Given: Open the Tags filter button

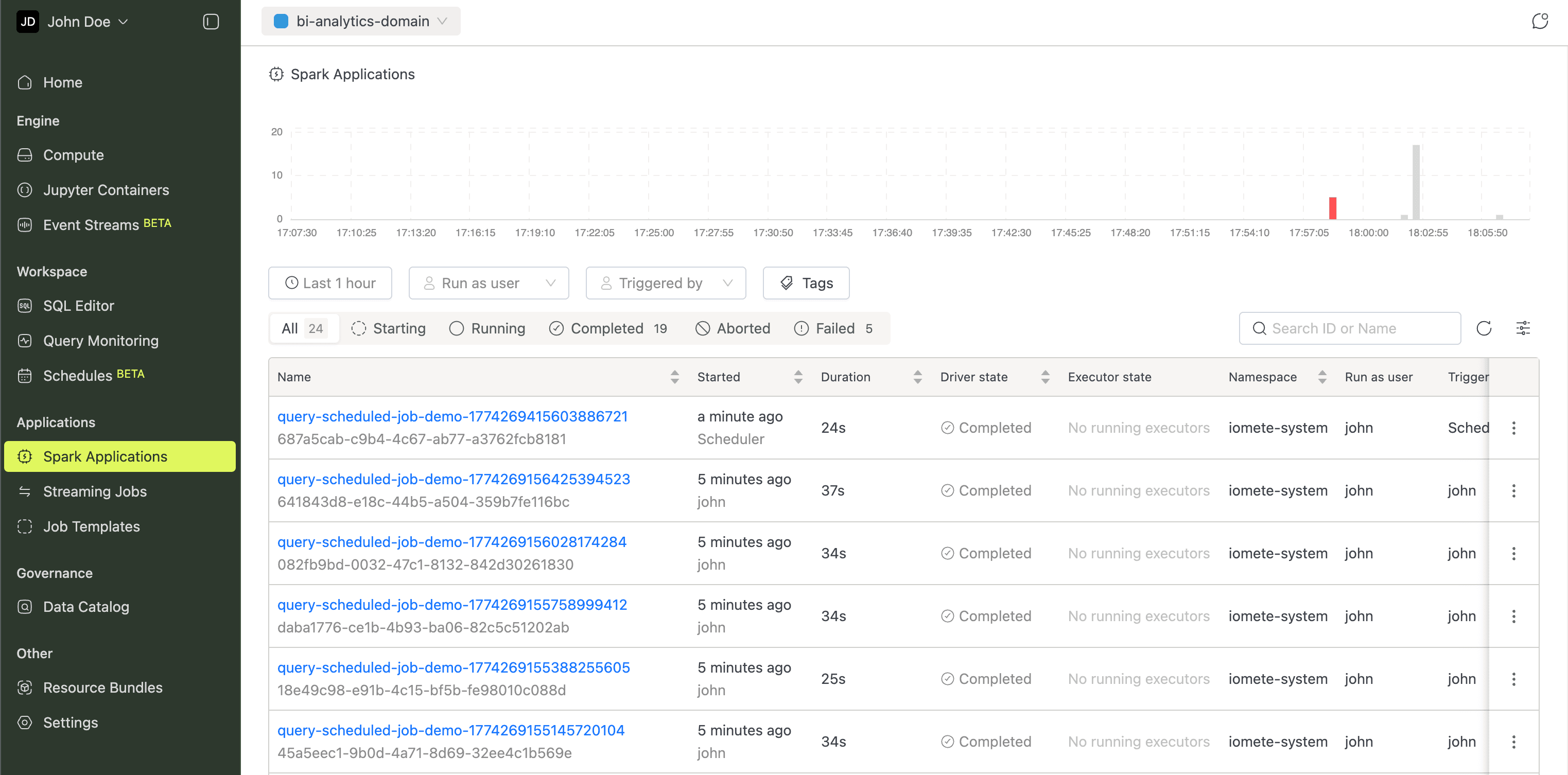Looking at the screenshot, I should (806, 283).
